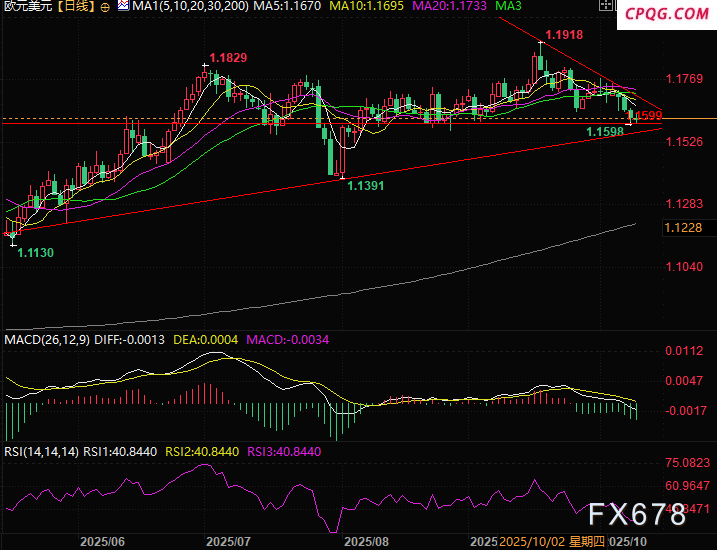Click the circled plus icon beside 日线
The height and width of the screenshot is (550, 717).
coord(106,7)
